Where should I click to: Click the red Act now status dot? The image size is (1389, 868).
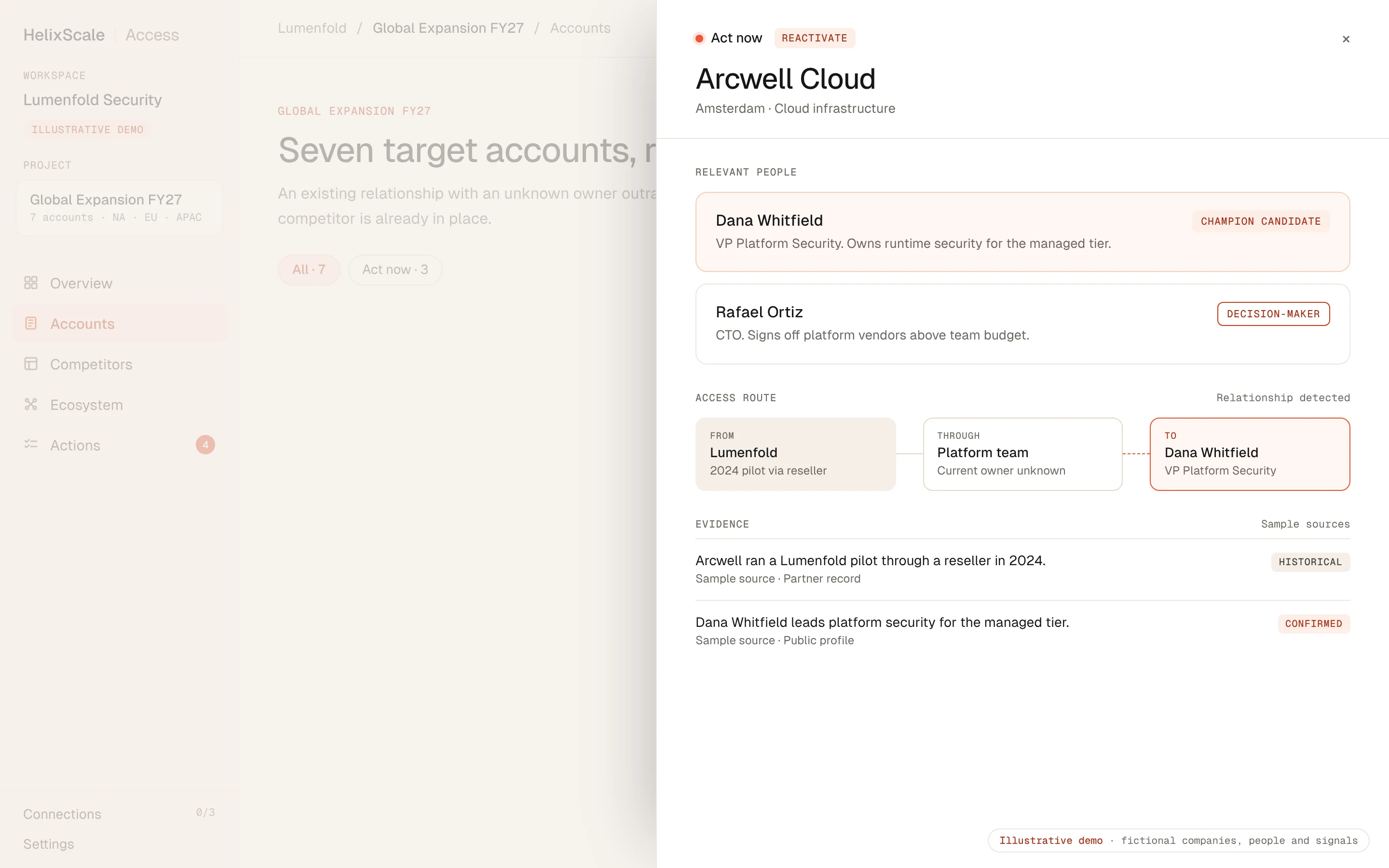click(699, 39)
